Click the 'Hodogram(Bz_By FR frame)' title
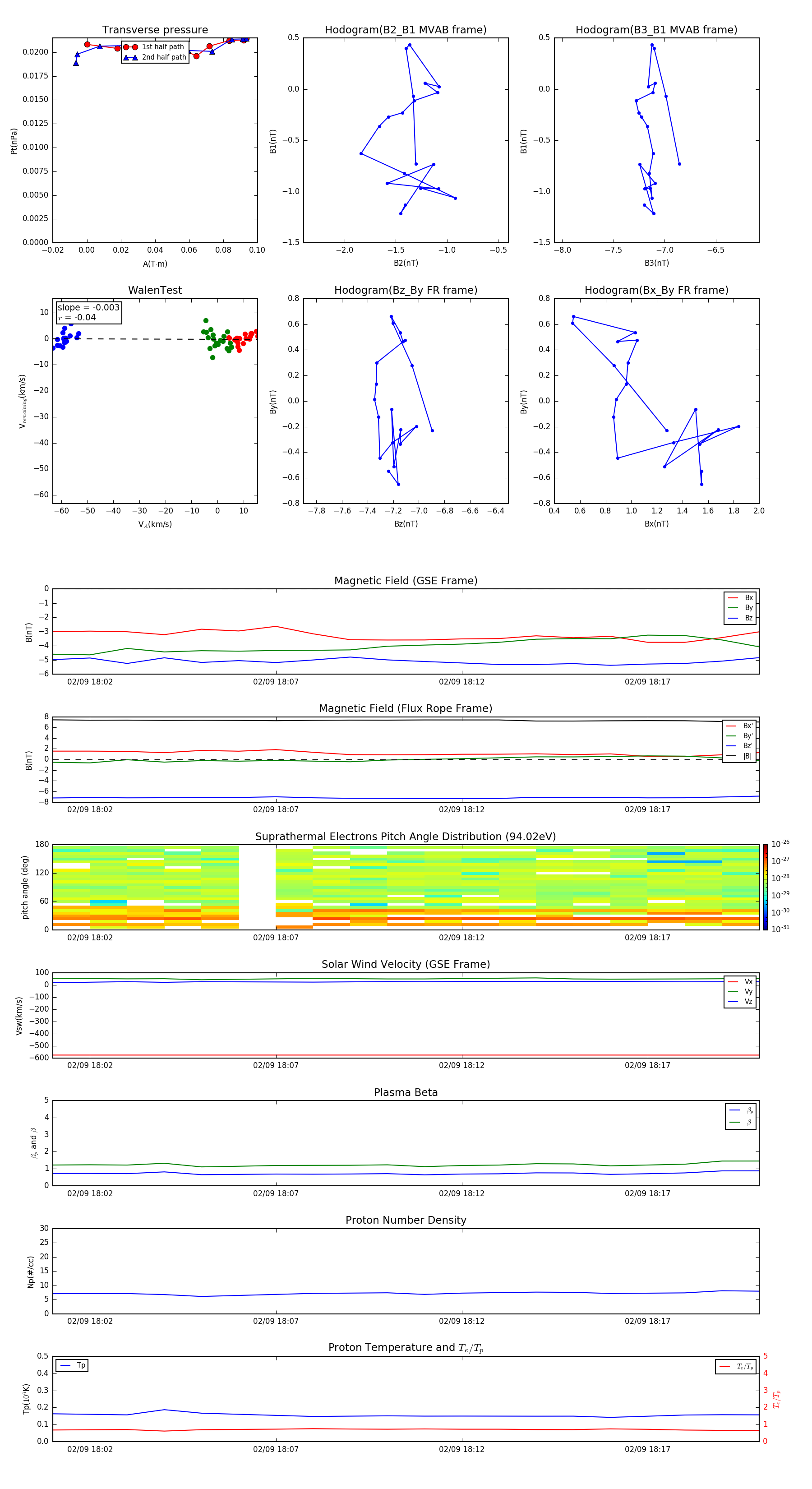This screenshot has width=812, height=1489. [x=406, y=290]
